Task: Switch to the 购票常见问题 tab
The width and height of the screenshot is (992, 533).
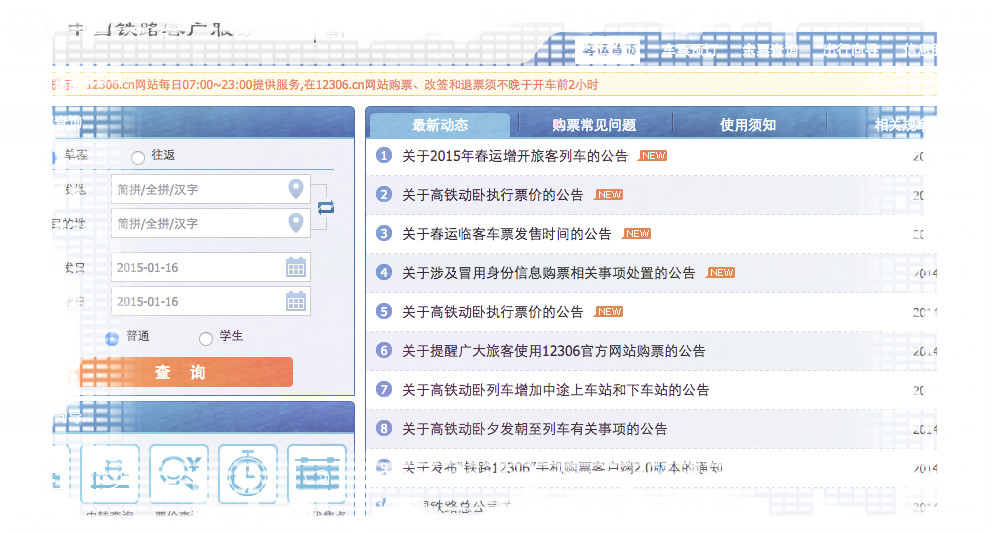Action: [593, 125]
